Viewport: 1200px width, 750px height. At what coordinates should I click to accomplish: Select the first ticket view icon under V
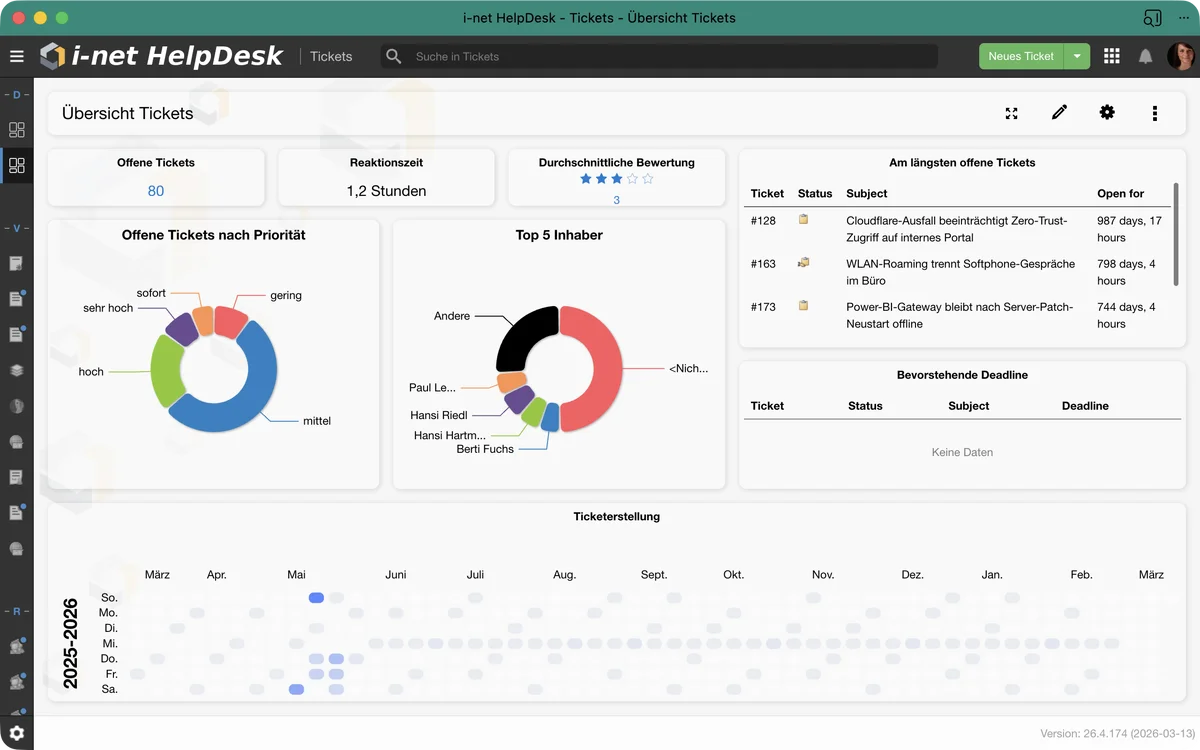[x=16, y=263]
